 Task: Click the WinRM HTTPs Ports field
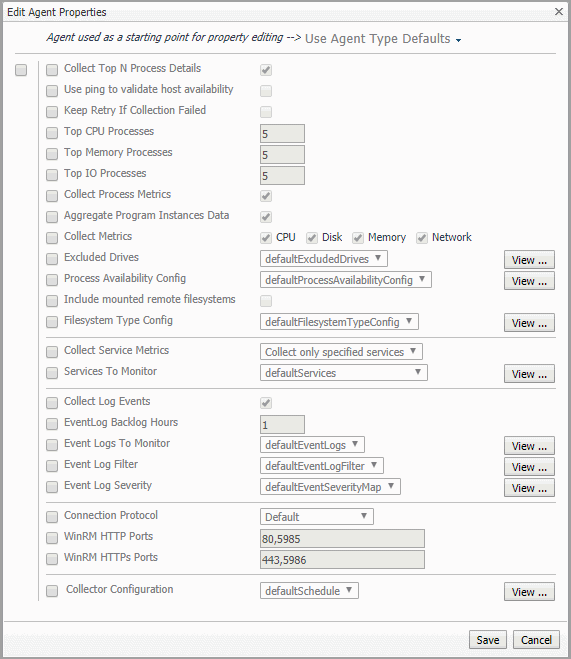click(342, 559)
